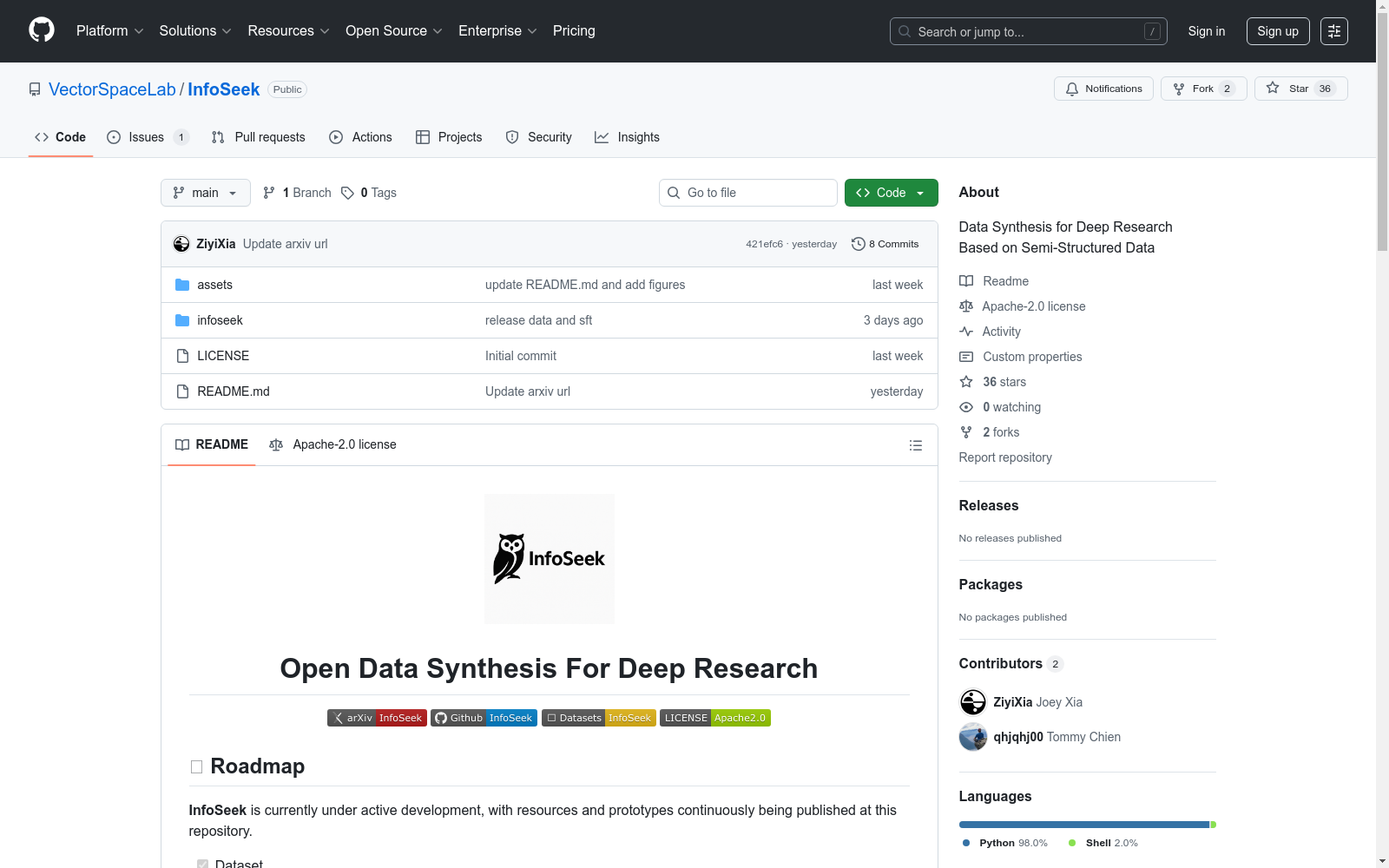The width and height of the screenshot is (1389, 868).
Task: Click the InfoSeek owl logo image
Action: [550, 559]
